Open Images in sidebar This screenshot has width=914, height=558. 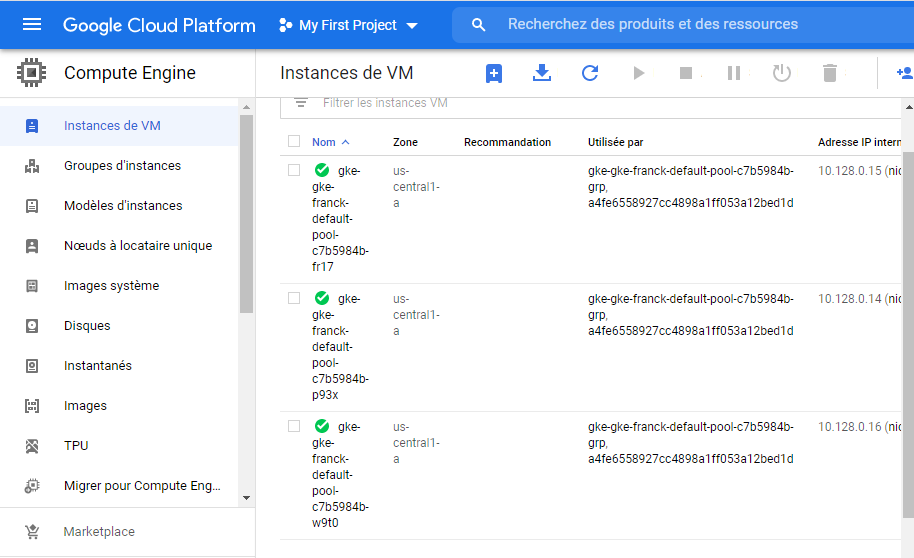tap(119, 406)
